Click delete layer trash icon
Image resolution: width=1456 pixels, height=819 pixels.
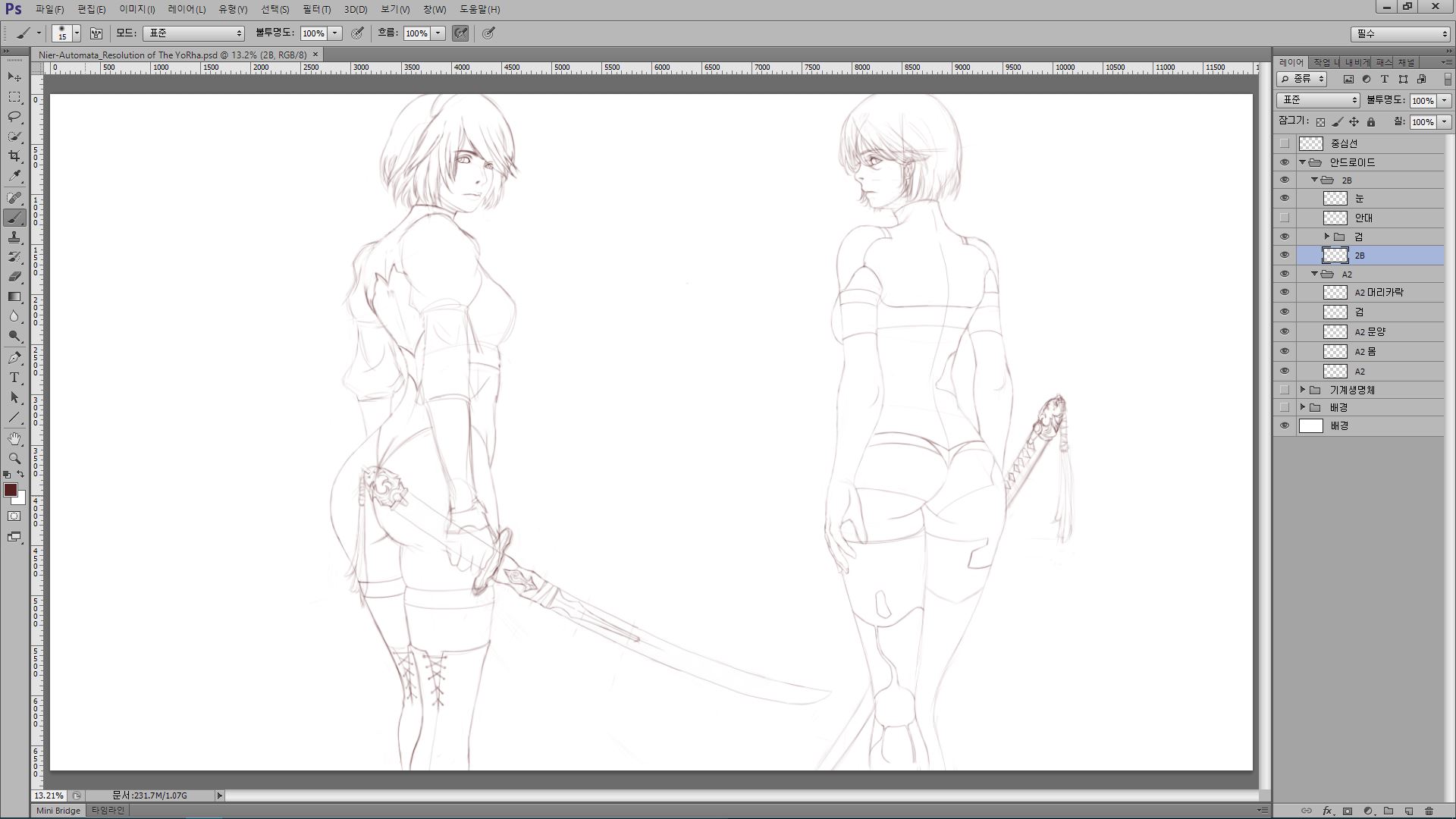tap(1429, 811)
